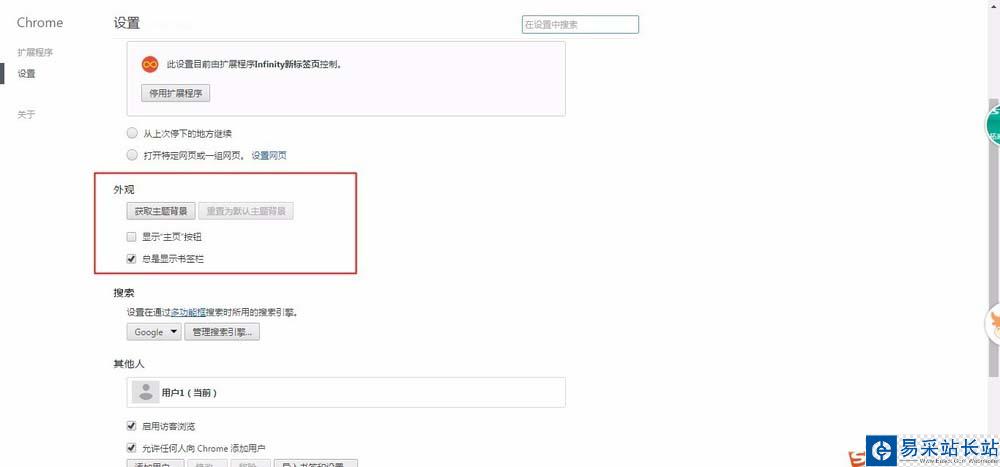Click the Infinity extension orange icon
Screen dimensions: 1000x467
point(150,64)
